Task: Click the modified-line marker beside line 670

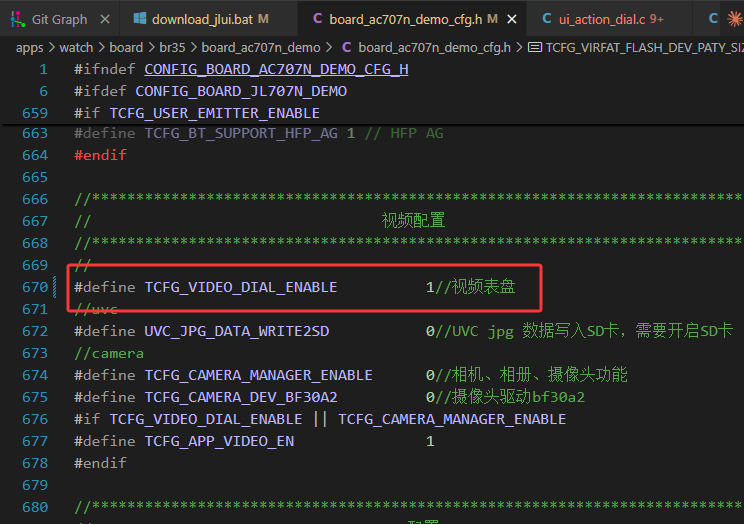Action: pyautogui.click(x=55, y=287)
